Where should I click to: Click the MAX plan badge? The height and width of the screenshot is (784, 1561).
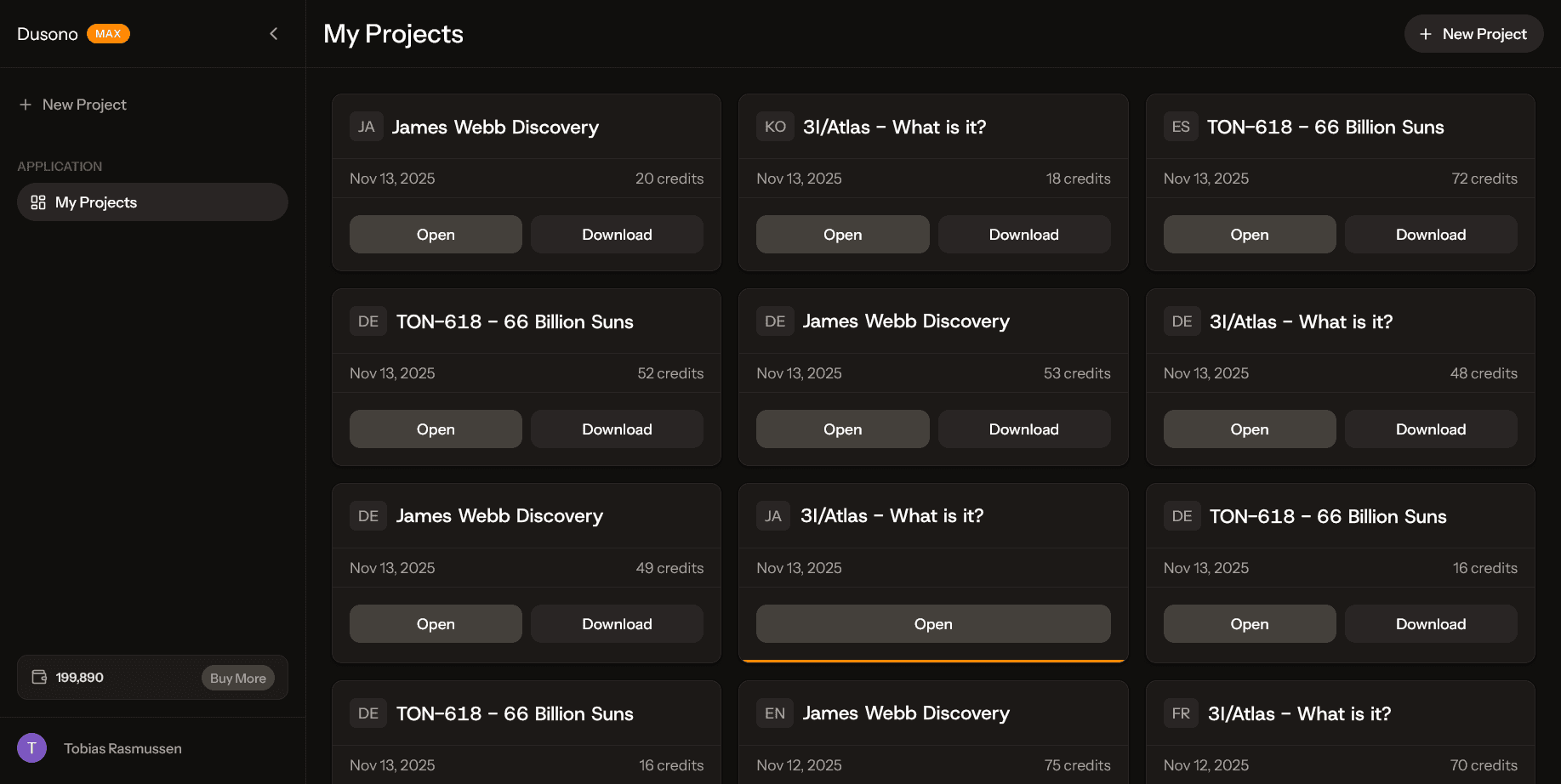pos(108,34)
